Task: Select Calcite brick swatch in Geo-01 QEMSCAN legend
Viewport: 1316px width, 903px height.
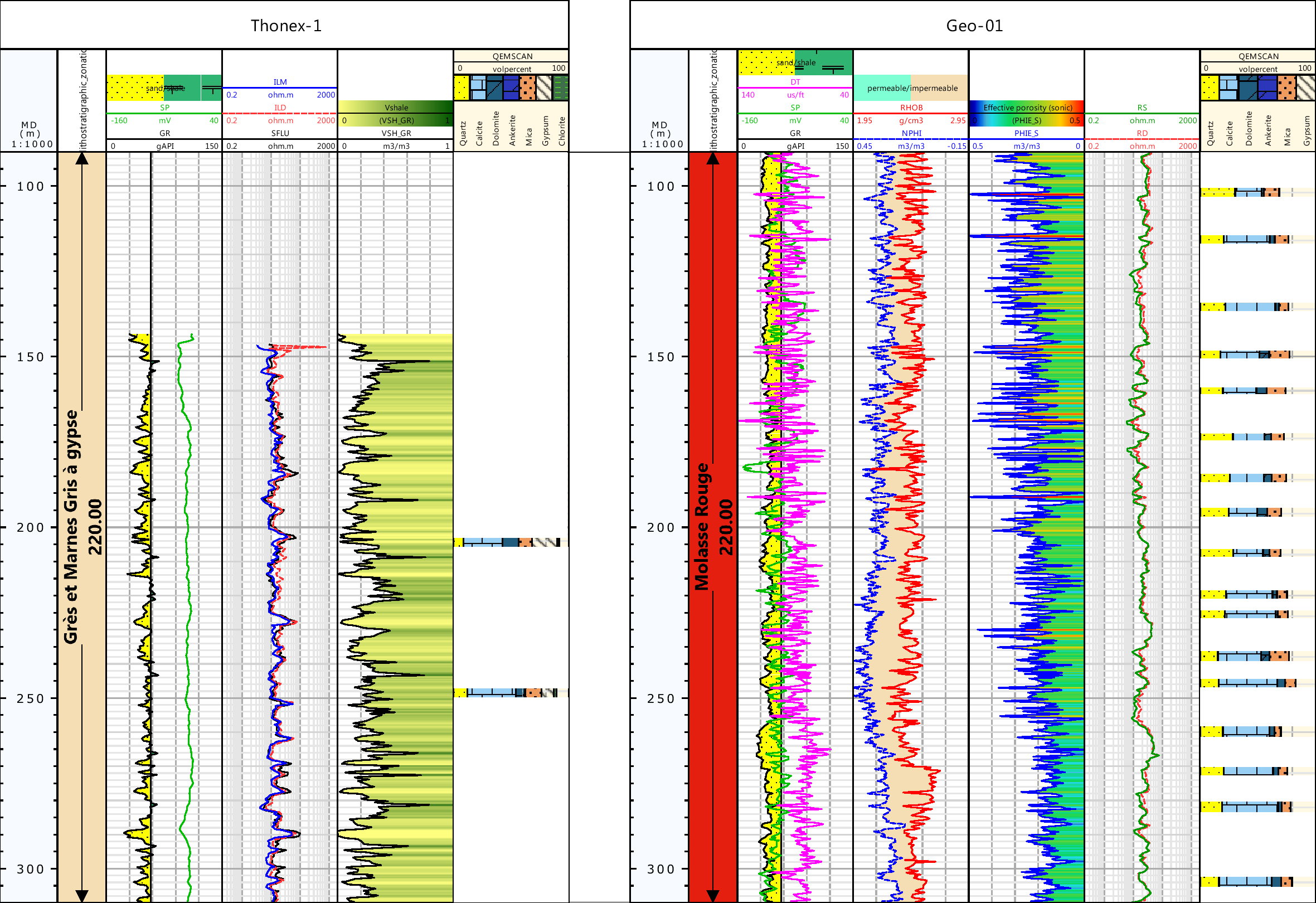Action: (x=1229, y=88)
